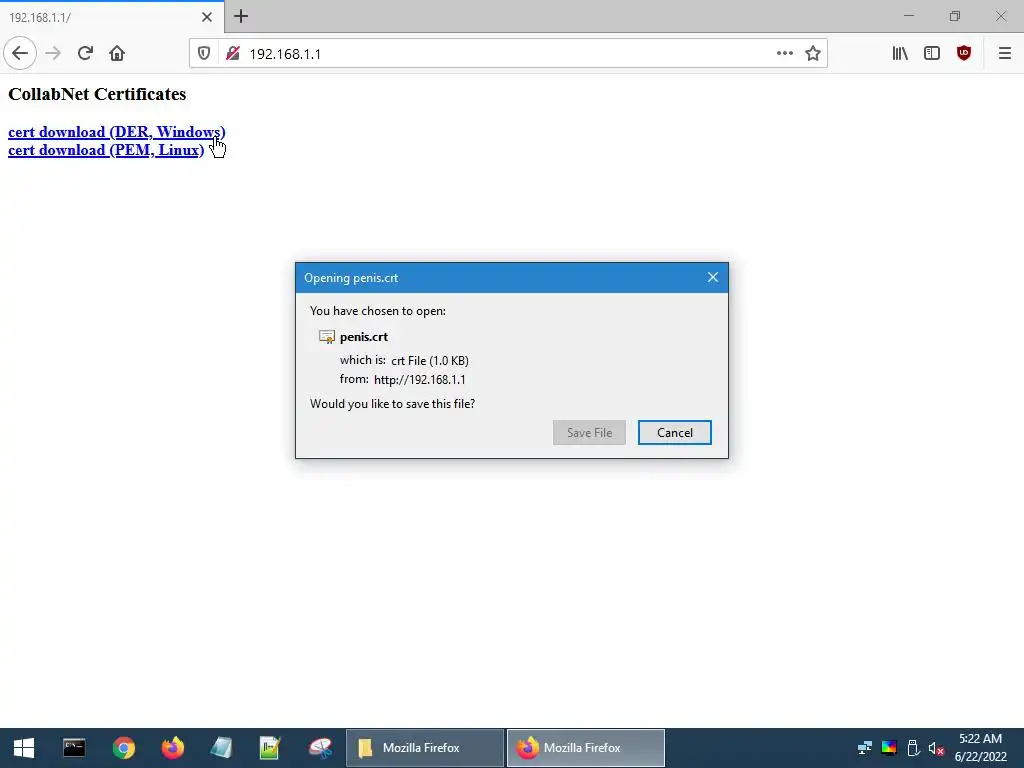
Task: Click the USB device tray icon
Action: coord(913,748)
